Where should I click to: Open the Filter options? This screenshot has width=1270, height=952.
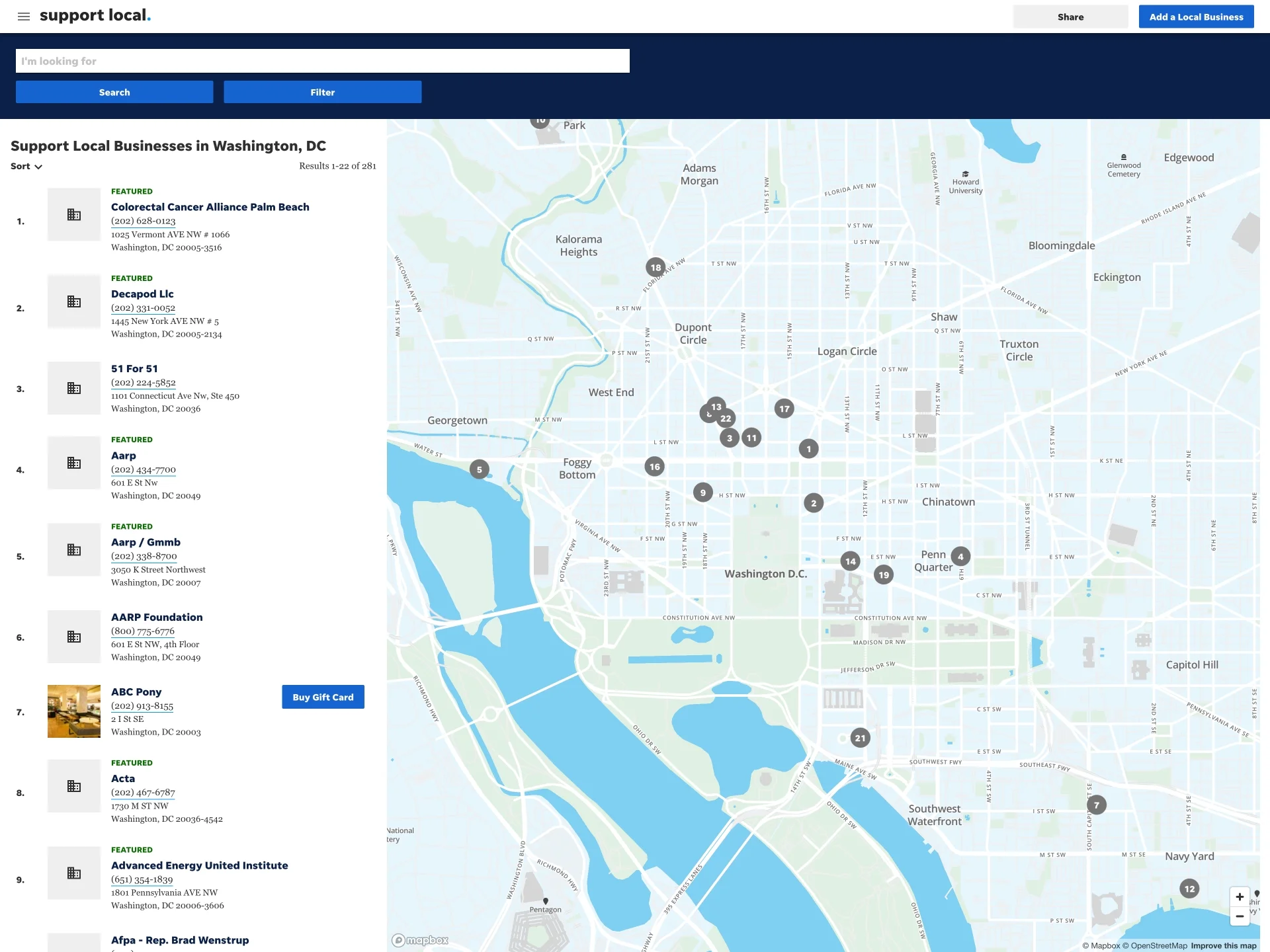pos(322,92)
